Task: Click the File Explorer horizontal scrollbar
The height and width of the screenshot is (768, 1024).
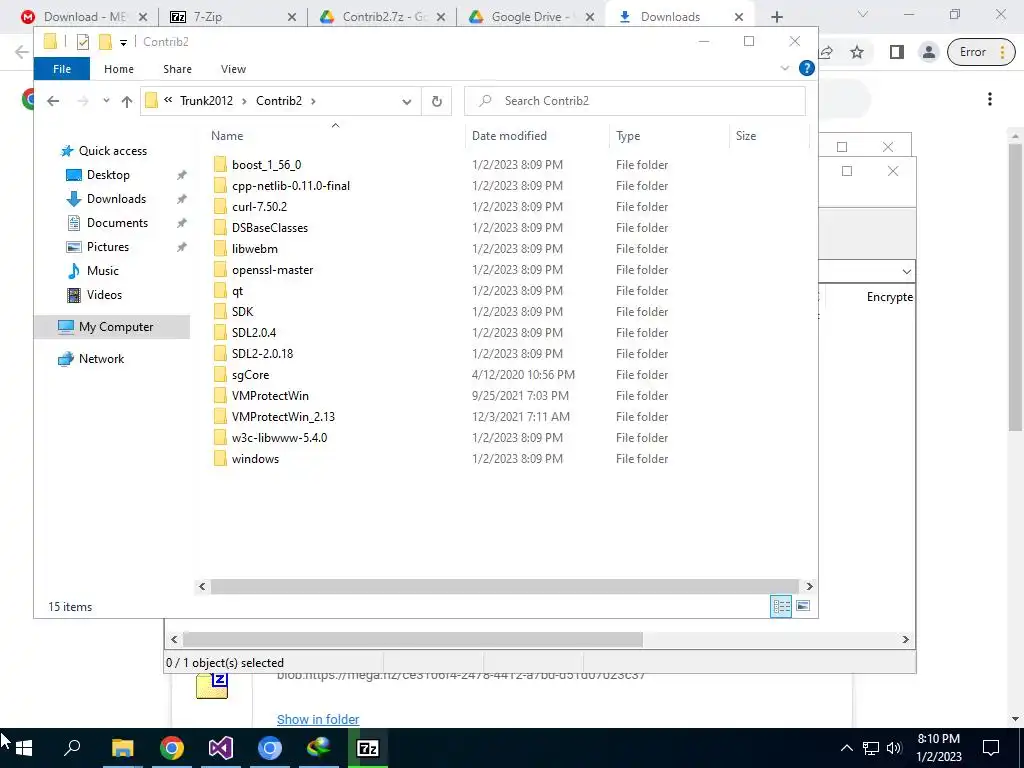Action: point(504,586)
